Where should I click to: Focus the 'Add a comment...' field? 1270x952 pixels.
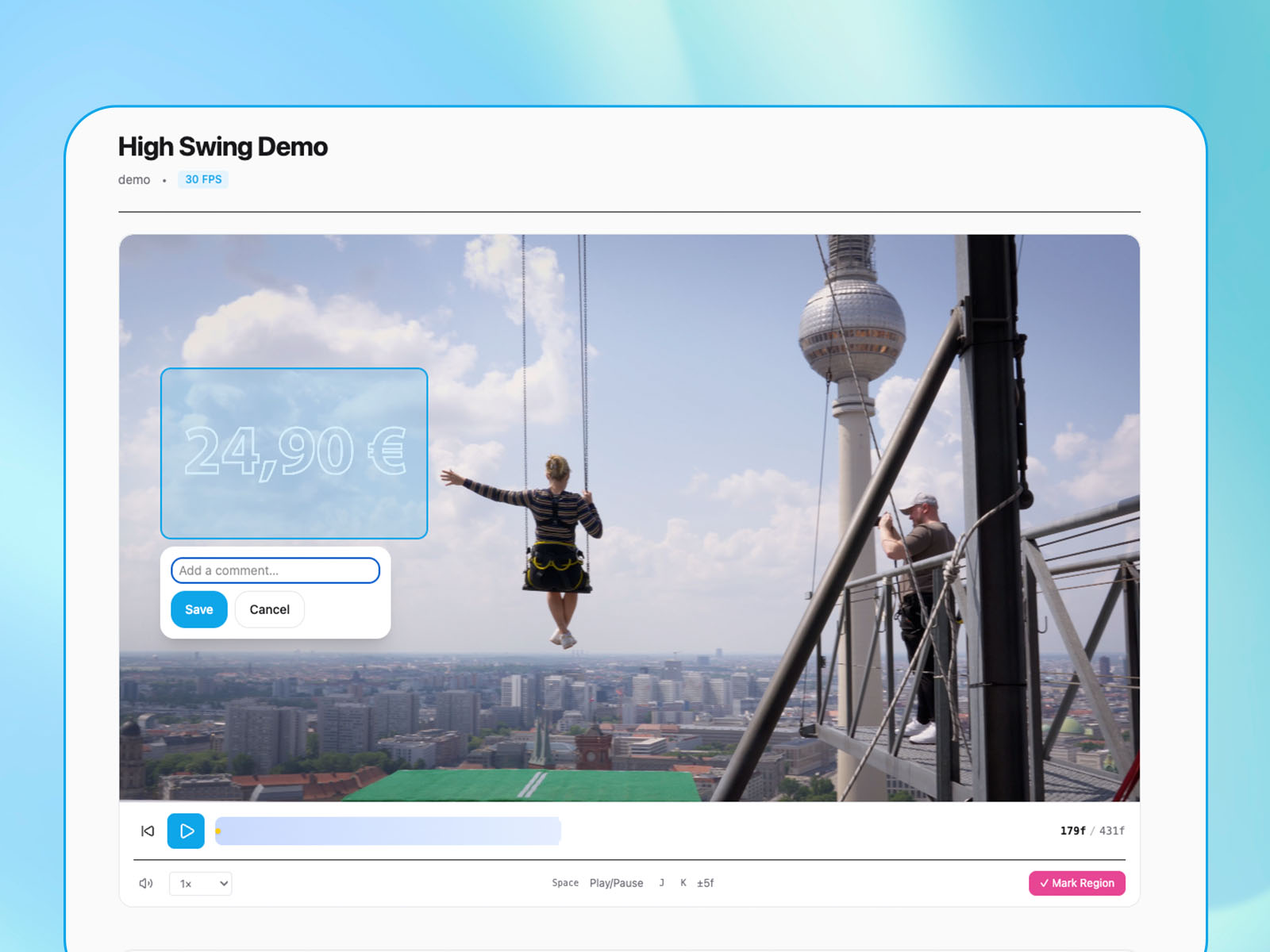click(x=275, y=570)
